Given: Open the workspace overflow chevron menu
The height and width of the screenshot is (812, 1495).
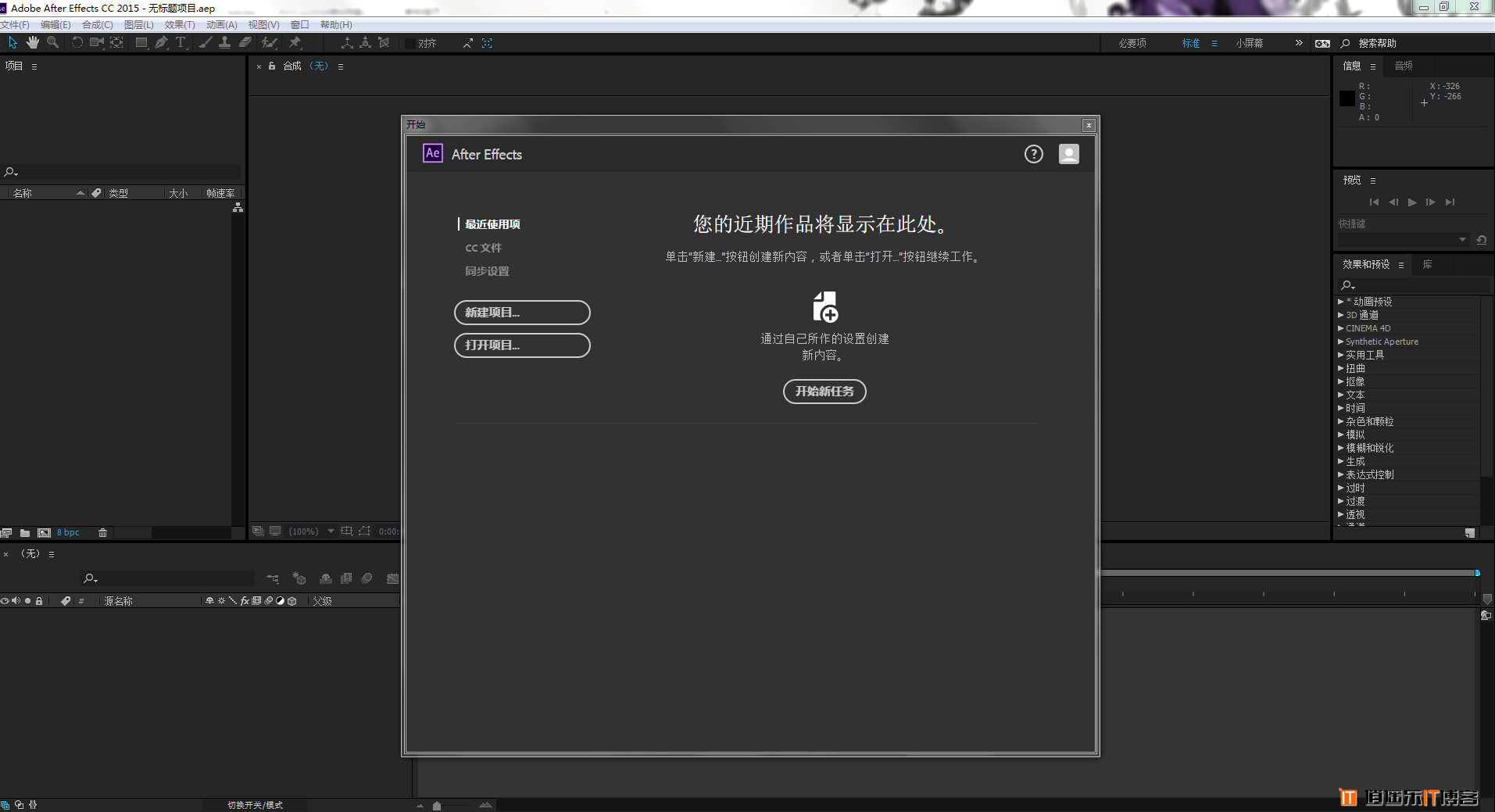Looking at the screenshot, I should click(1299, 43).
